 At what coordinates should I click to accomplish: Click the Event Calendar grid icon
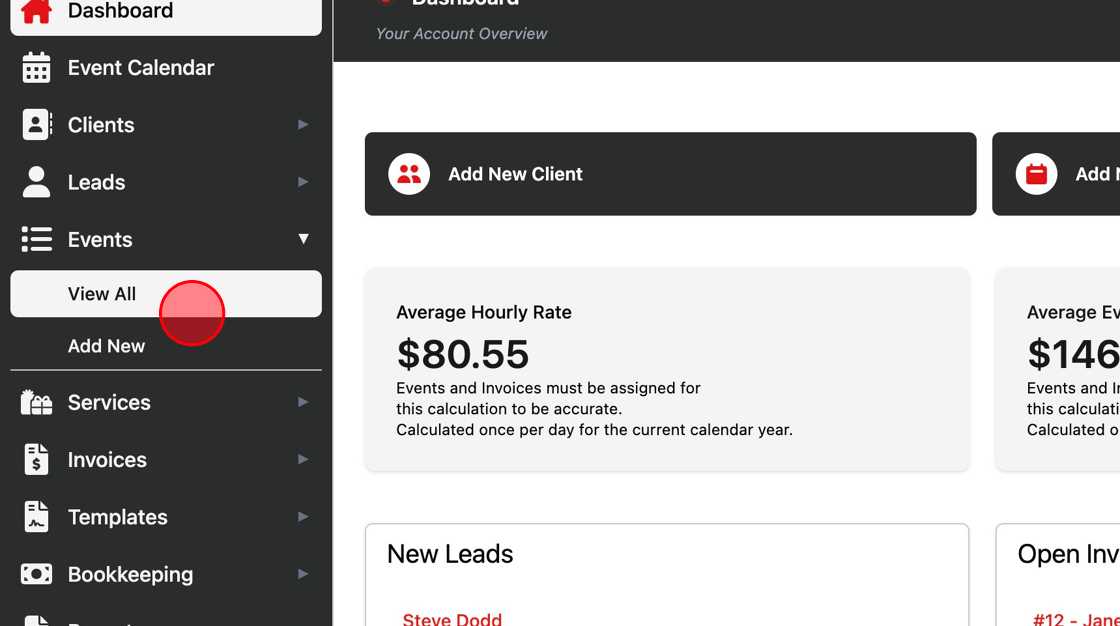click(x=36, y=68)
